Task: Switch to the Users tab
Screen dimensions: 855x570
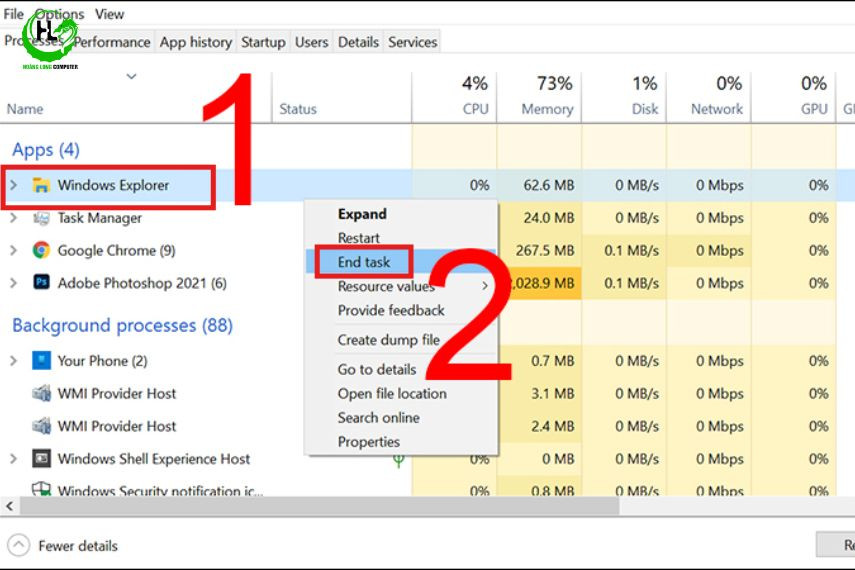Action: click(x=311, y=42)
